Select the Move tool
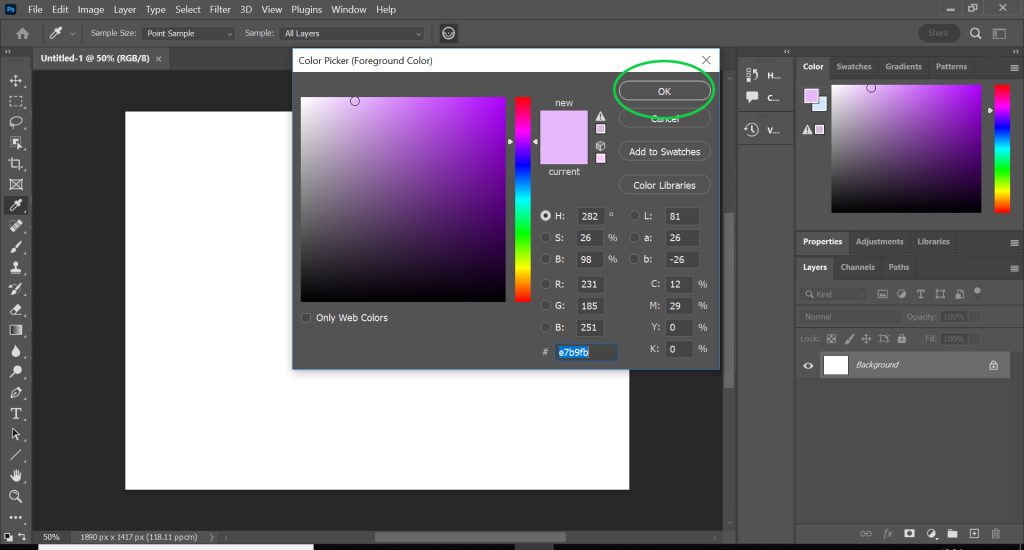1024x550 pixels. pos(16,80)
